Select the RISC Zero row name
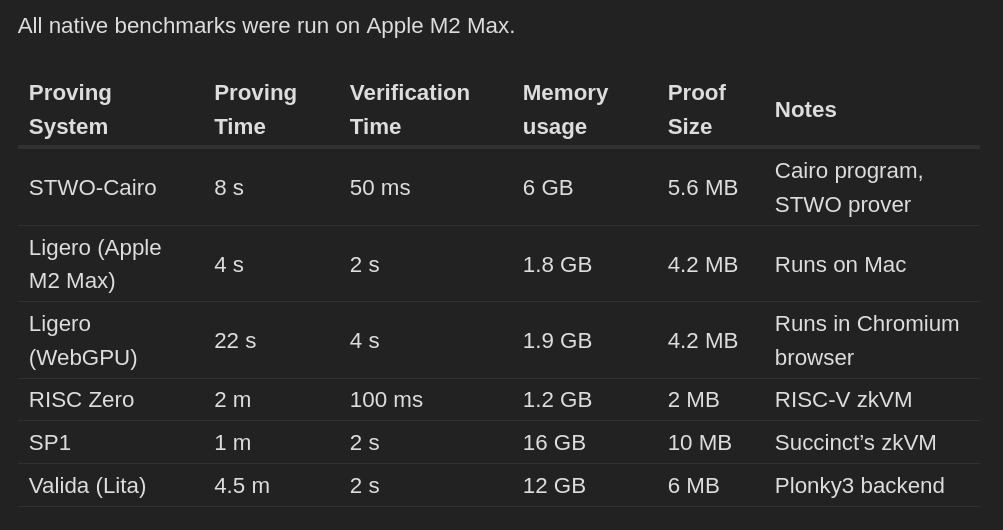This screenshot has height=530, width=1003. point(81,400)
